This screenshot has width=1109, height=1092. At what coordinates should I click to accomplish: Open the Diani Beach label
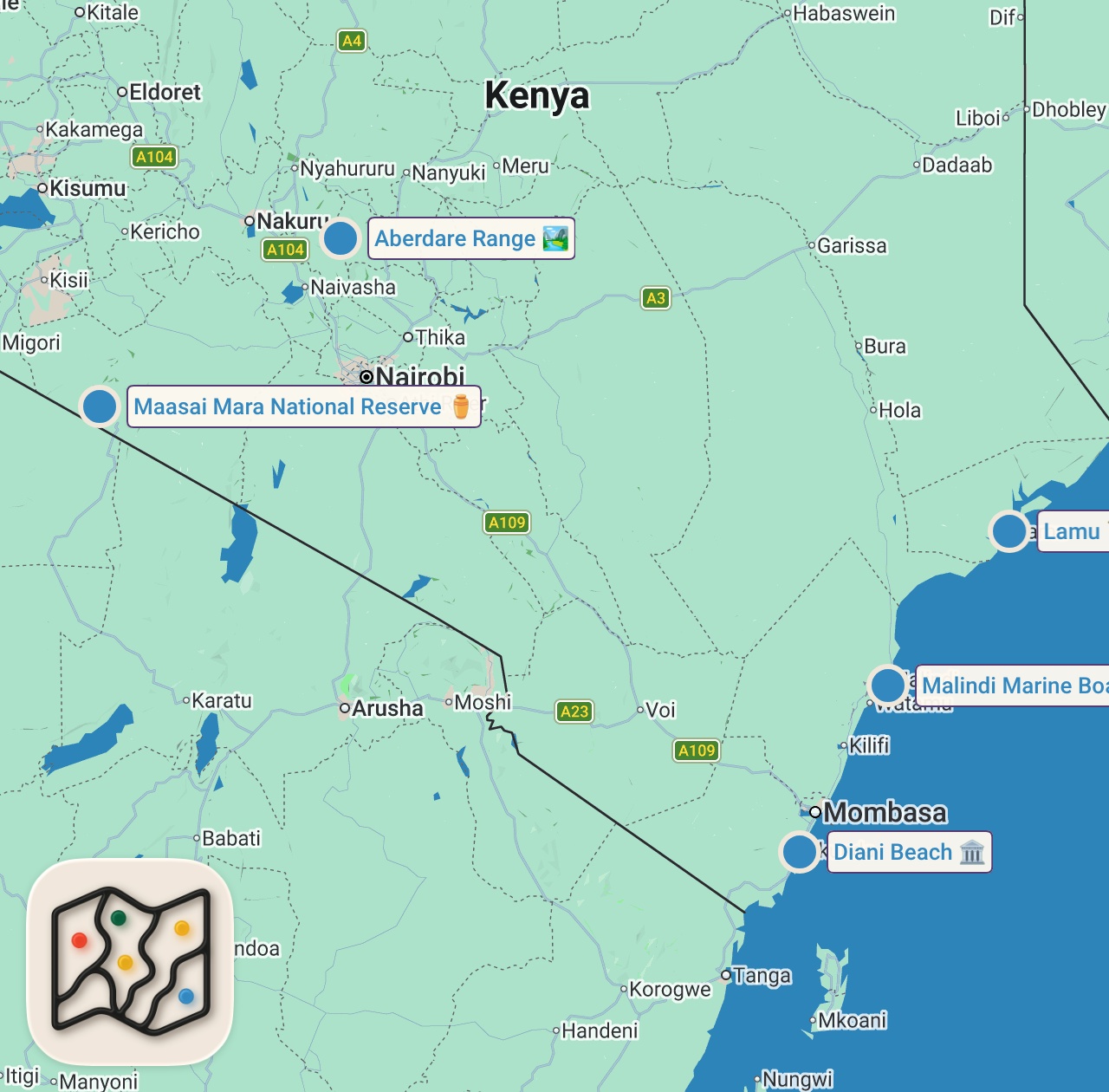pyautogui.click(x=910, y=852)
